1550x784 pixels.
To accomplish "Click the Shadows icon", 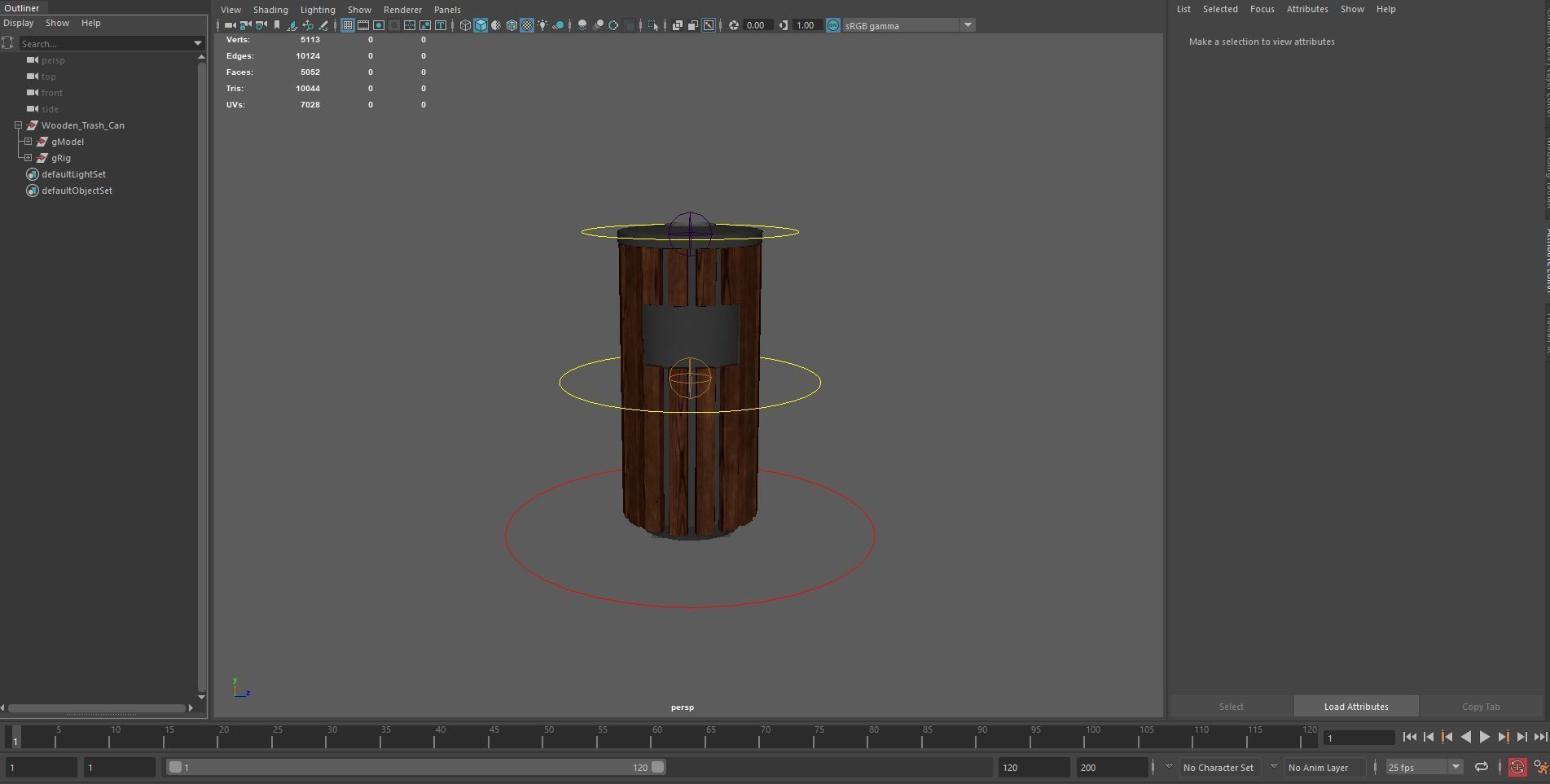I will point(558,25).
